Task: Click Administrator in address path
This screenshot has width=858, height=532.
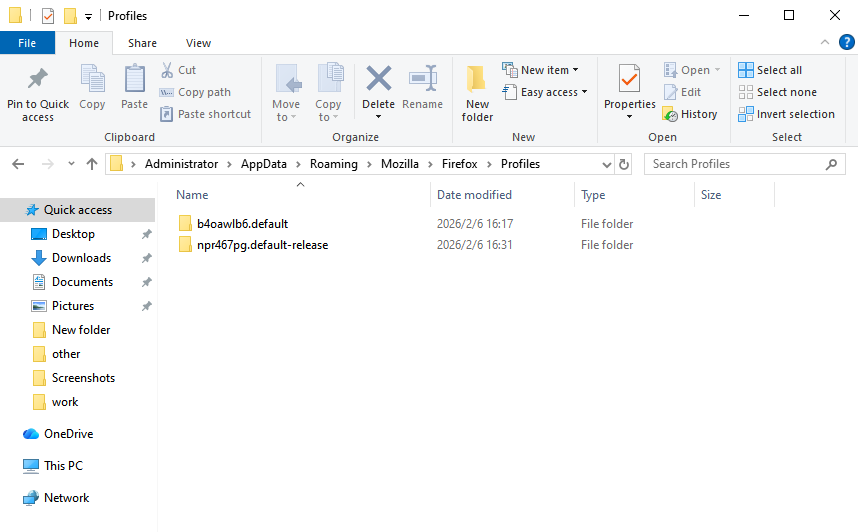Action: 181,164
